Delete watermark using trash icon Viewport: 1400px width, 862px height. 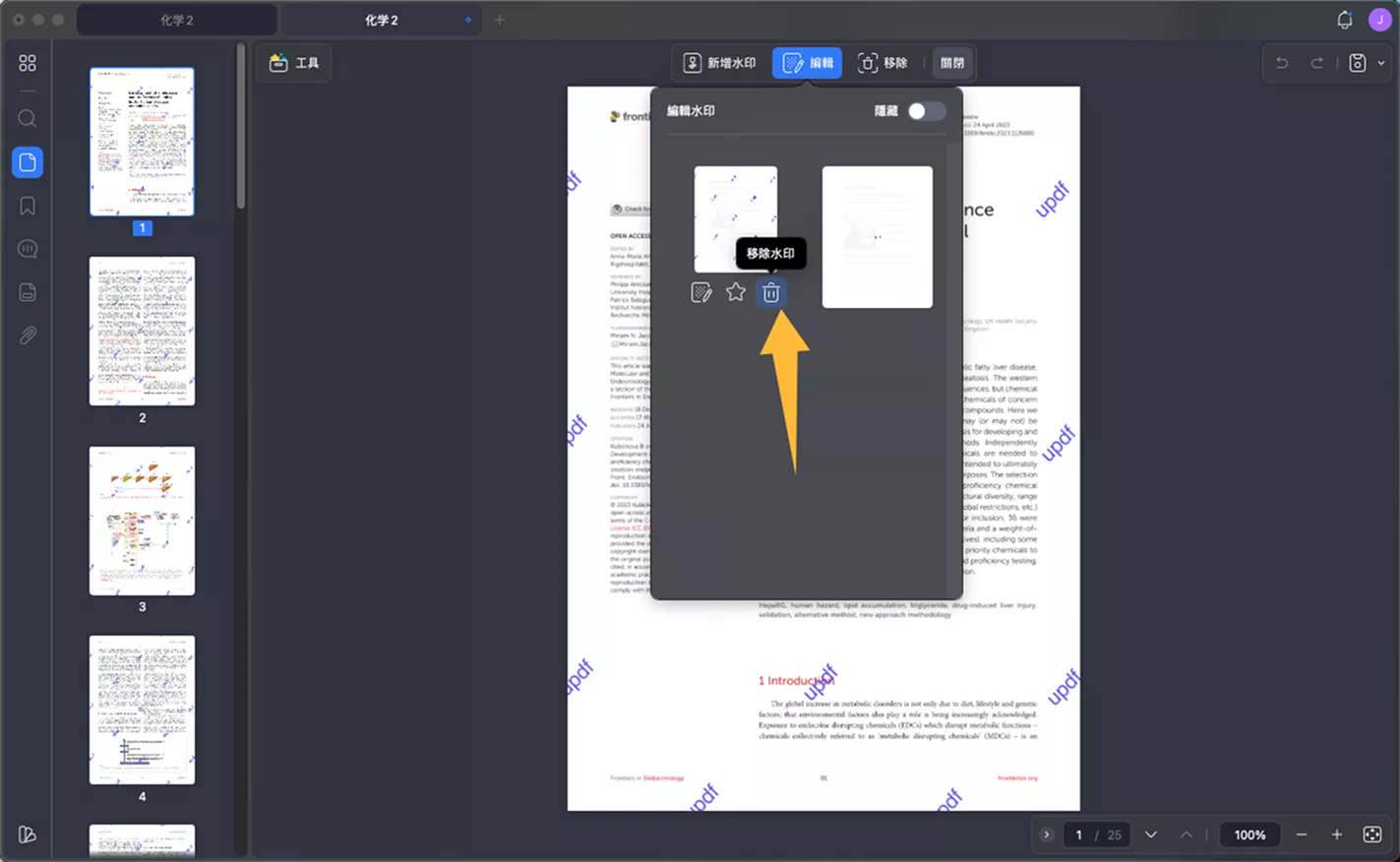coord(771,292)
